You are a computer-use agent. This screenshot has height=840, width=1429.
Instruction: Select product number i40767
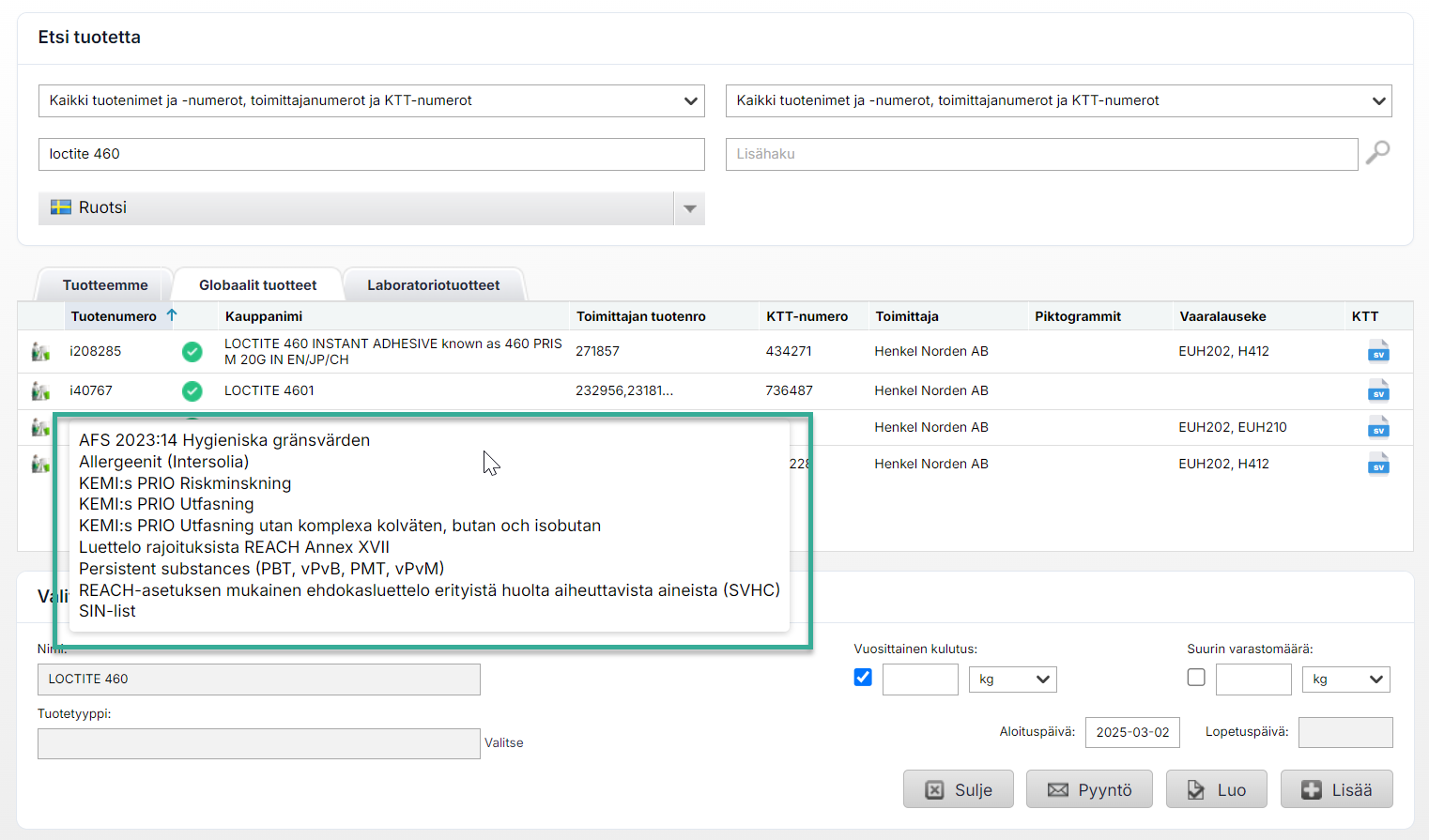(91, 390)
